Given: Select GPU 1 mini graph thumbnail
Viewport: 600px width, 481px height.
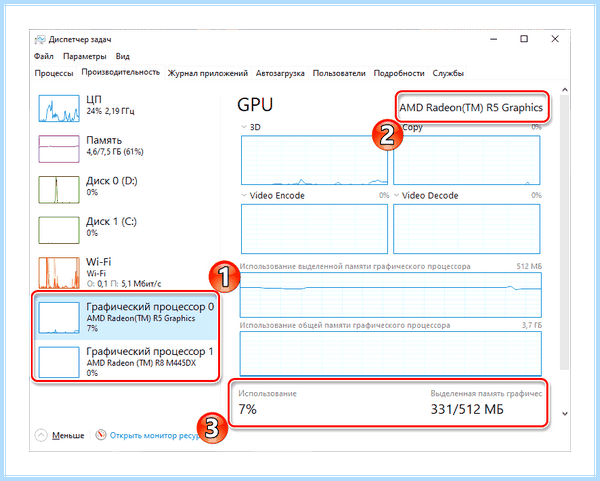Looking at the screenshot, I should tap(59, 362).
